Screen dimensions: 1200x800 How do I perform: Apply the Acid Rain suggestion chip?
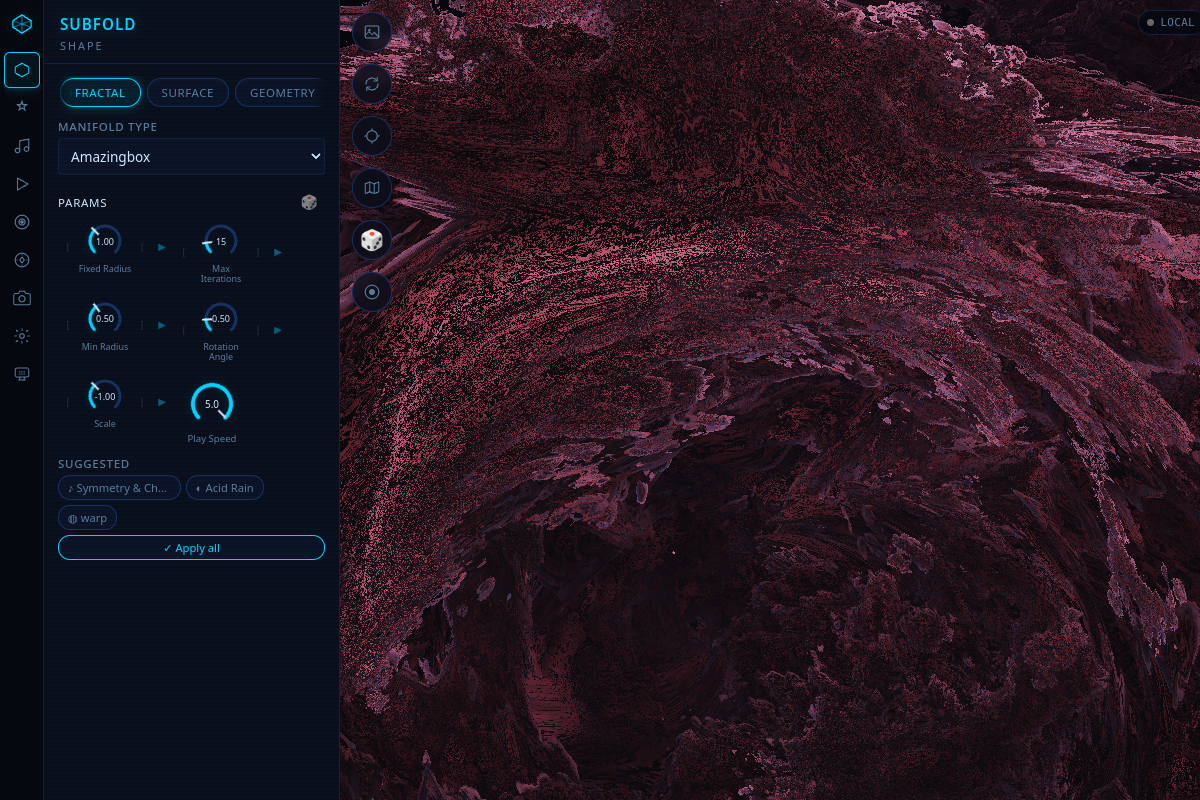click(x=225, y=488)
